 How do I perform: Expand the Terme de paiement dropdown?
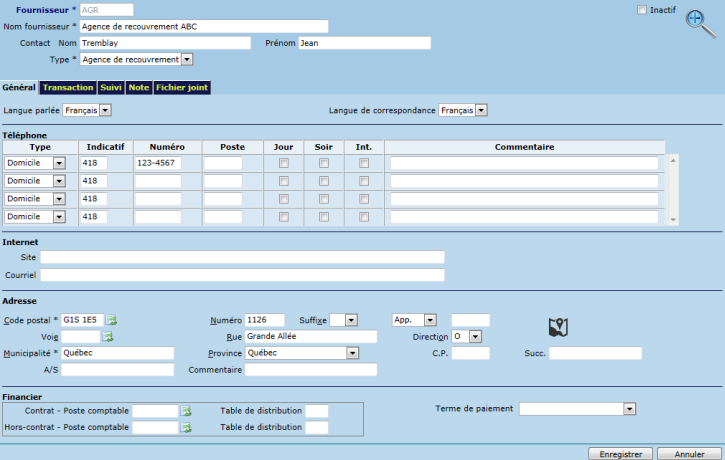tap(629, 409)
